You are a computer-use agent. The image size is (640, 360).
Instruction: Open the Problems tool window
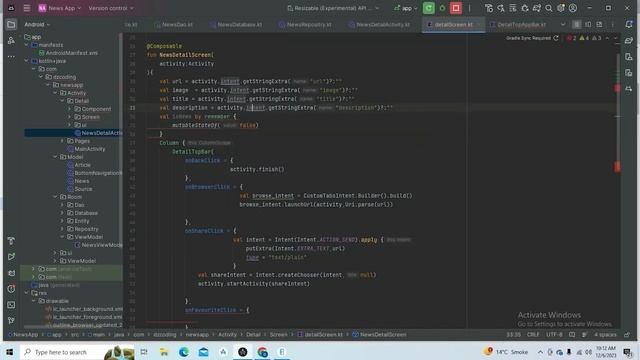pyautogui.click(x=11, y=289)
